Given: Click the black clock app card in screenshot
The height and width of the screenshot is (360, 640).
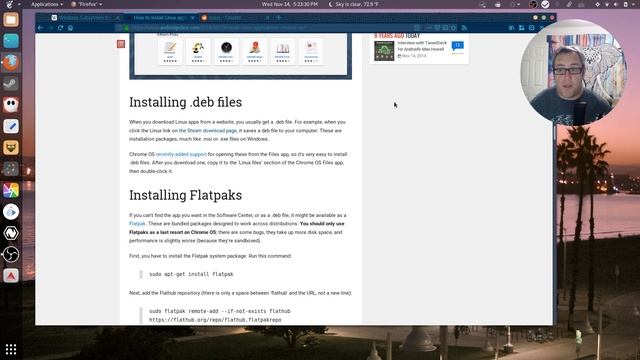Looking at the screenshot, I should [226, 51].
